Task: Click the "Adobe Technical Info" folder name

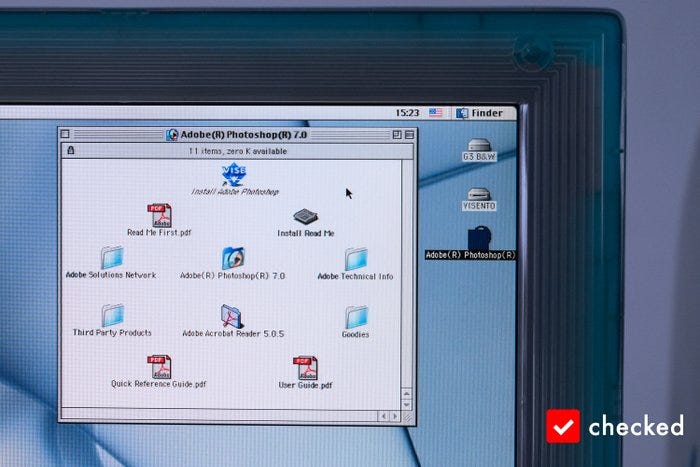Action: click(x=355, y=276)
